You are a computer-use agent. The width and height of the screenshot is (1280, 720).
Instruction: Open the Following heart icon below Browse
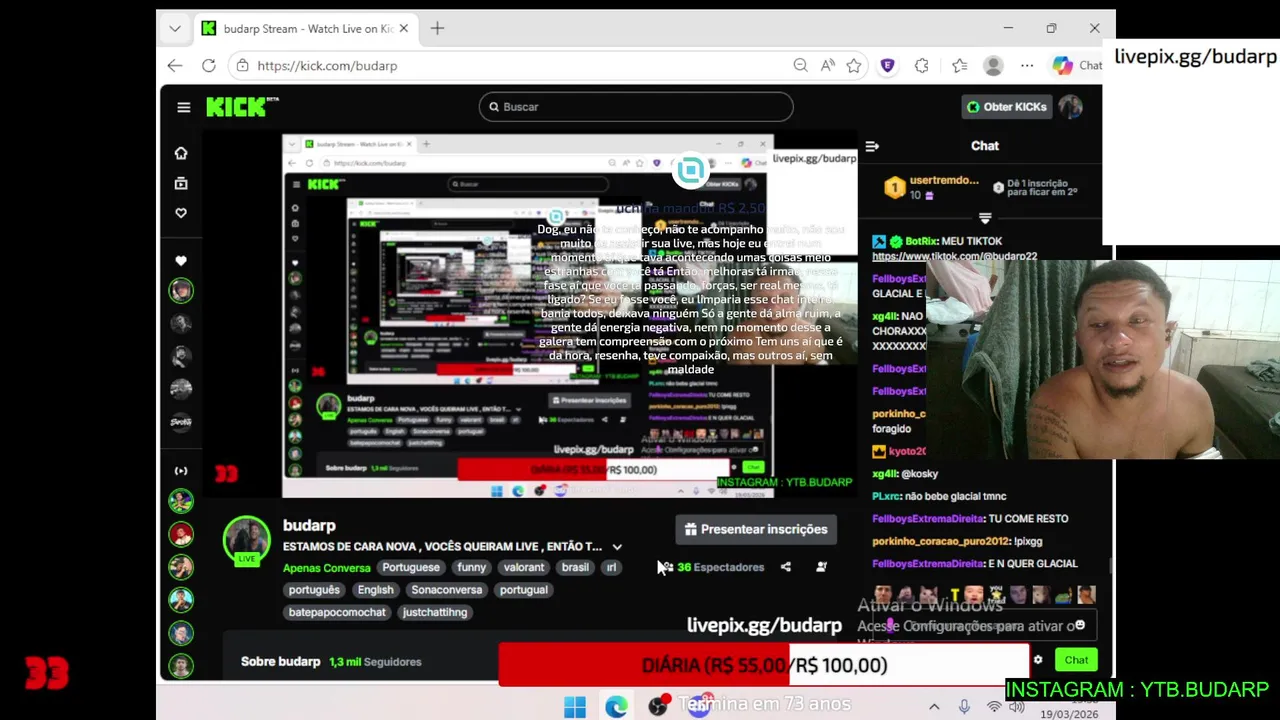click(181, 213)
